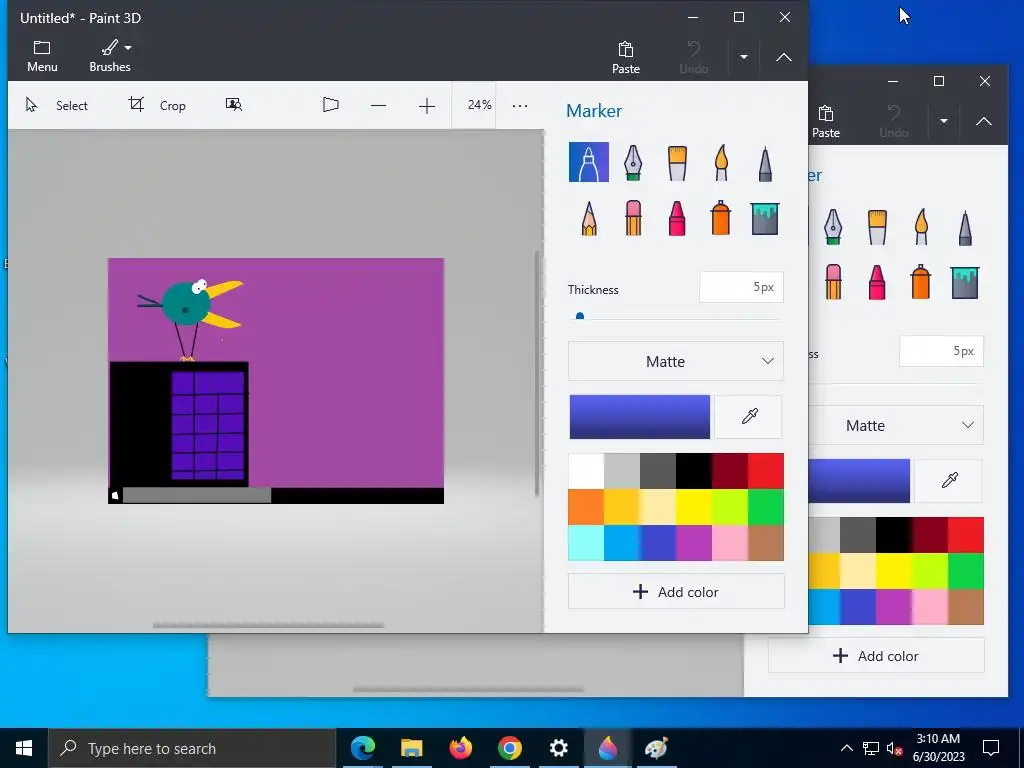Click the Magic select icon

pos(234,104)
